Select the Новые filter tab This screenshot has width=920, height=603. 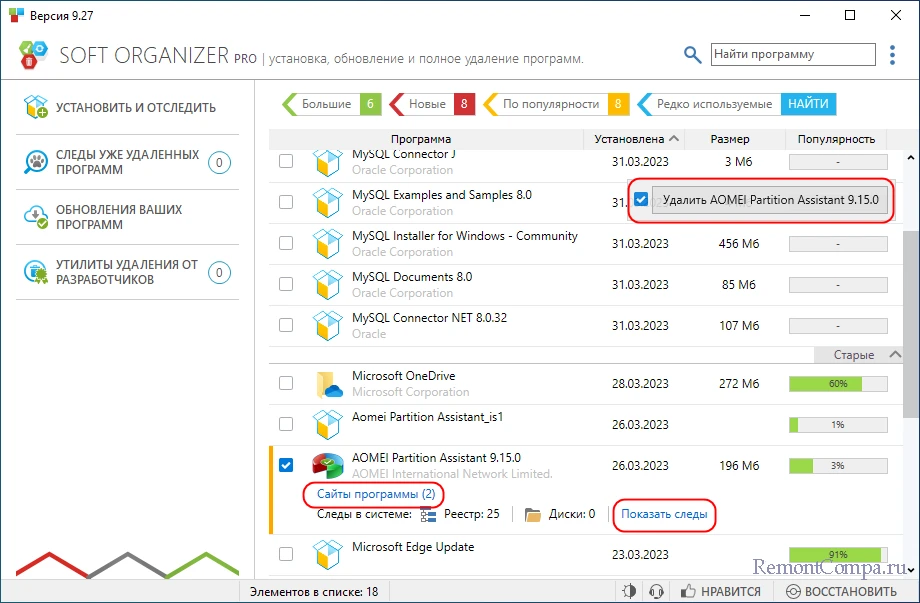tap(432, 104)
